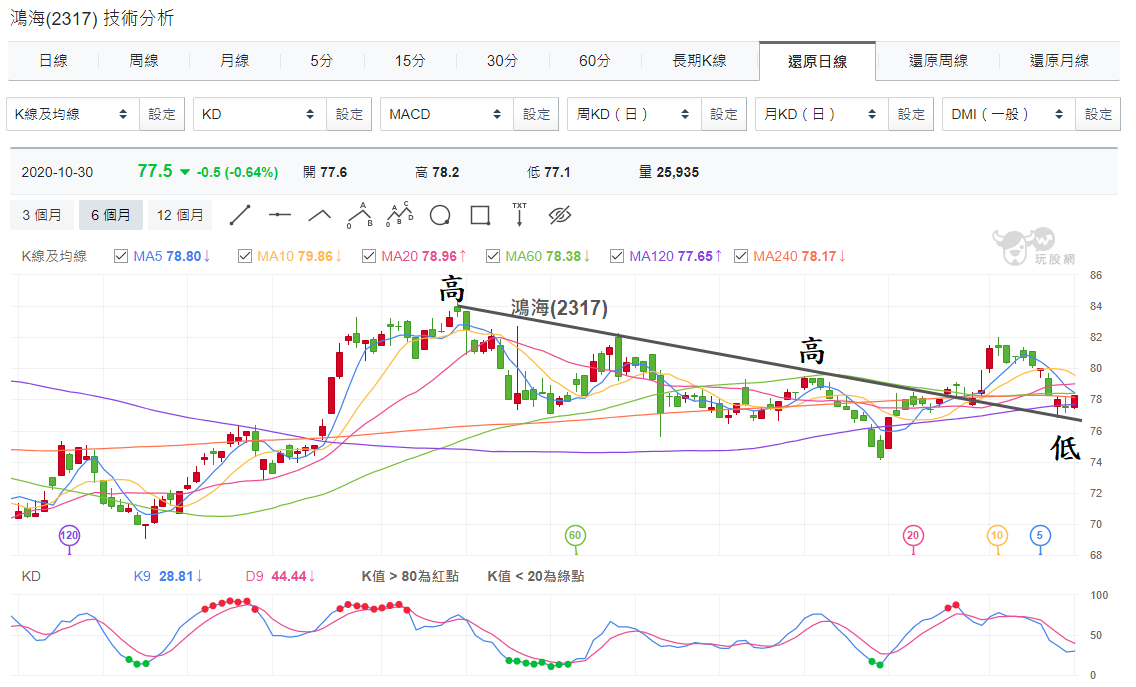Select the 3 個月 range button

click(42, 215)
